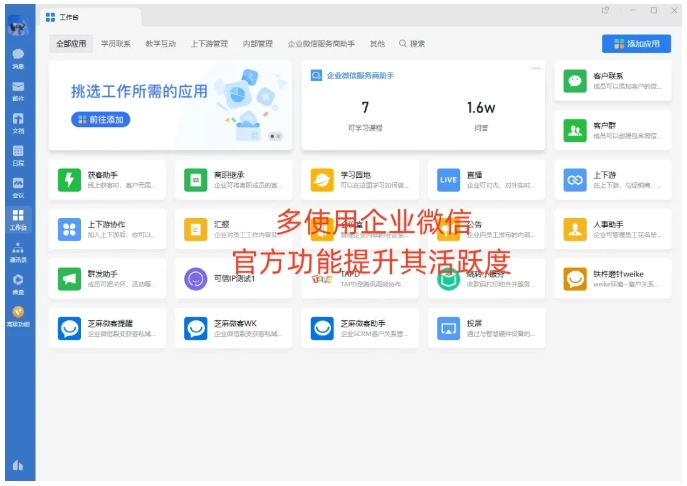
Task: Open the 邮件 mail sidebar icon
Action: click(x=18, y=91)
